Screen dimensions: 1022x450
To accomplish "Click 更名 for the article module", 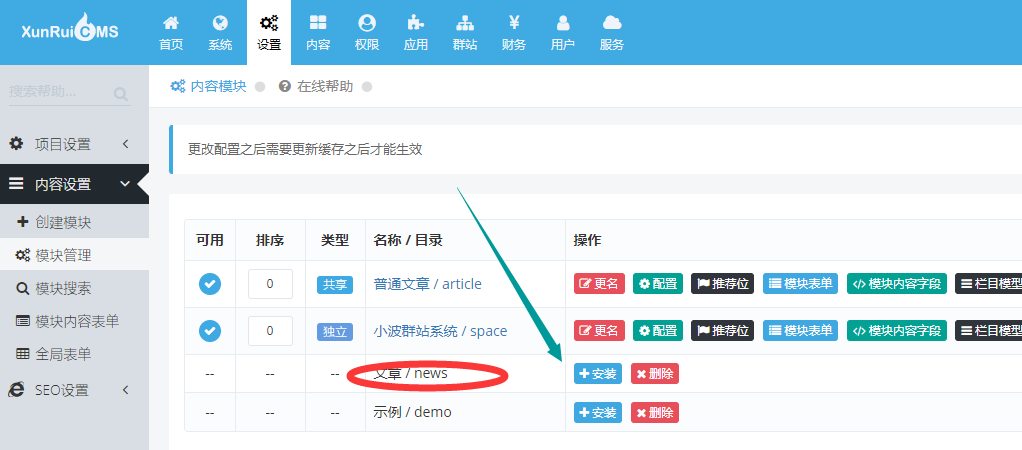I will [599, 284].
